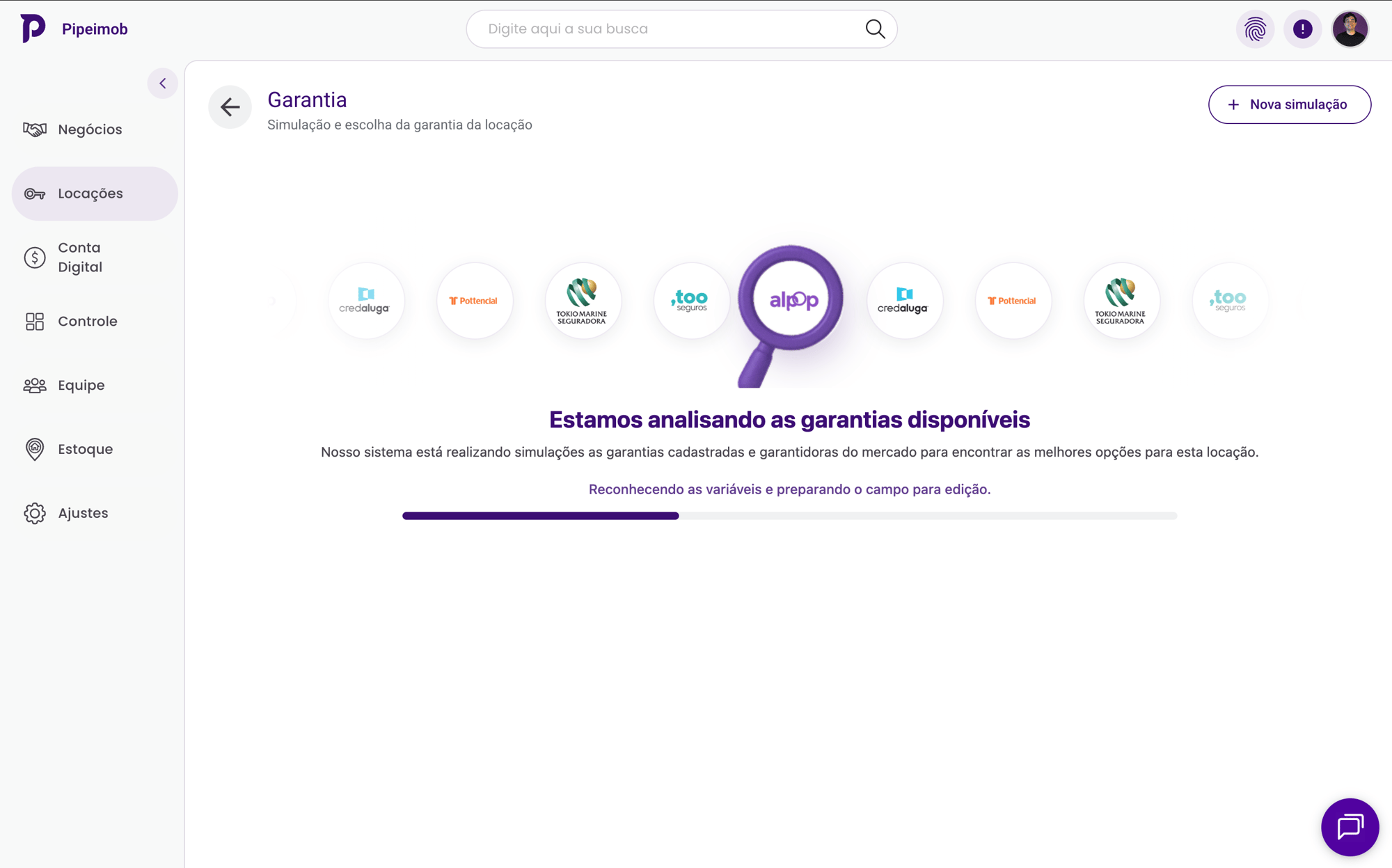Open Controle in the sidebar
The image size is (1392, 868).
(95, 322)
